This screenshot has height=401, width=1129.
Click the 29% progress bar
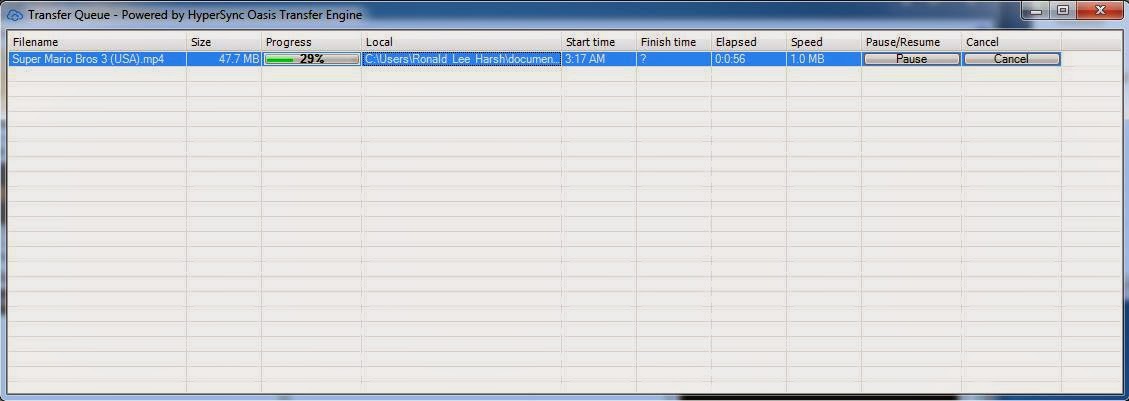tap(312, 59)
